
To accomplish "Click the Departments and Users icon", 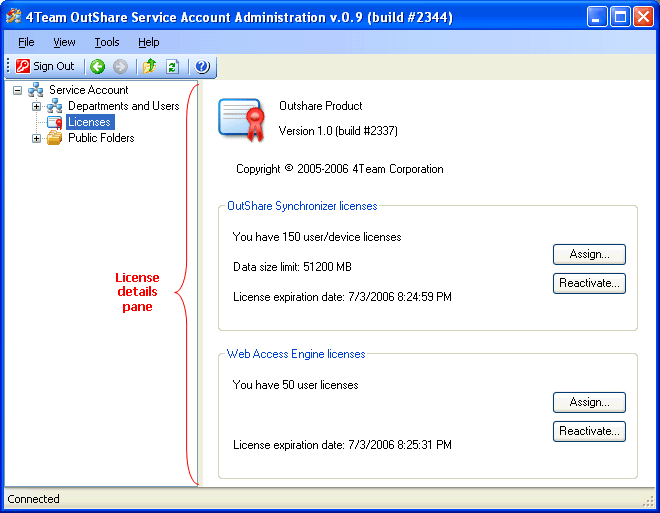I will point(55,106).
